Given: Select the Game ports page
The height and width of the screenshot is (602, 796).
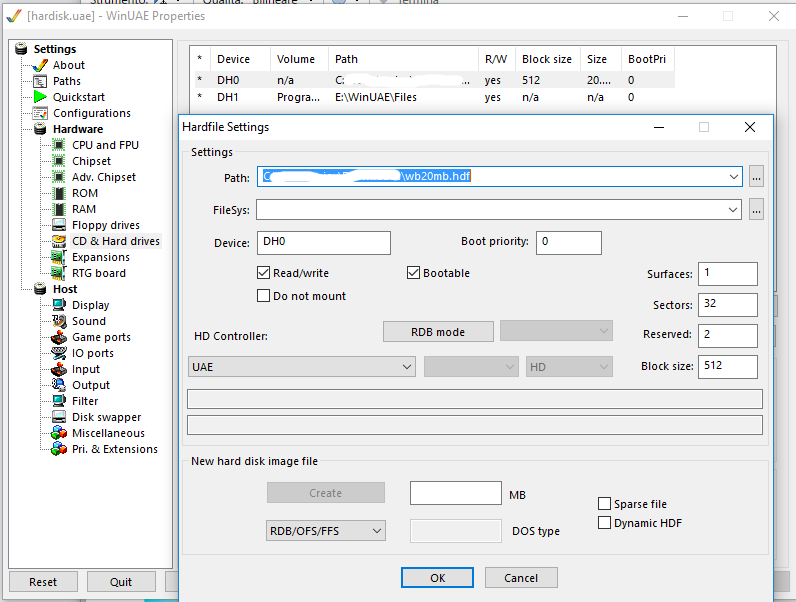Looking at the screenshot, I should (101, 337).
